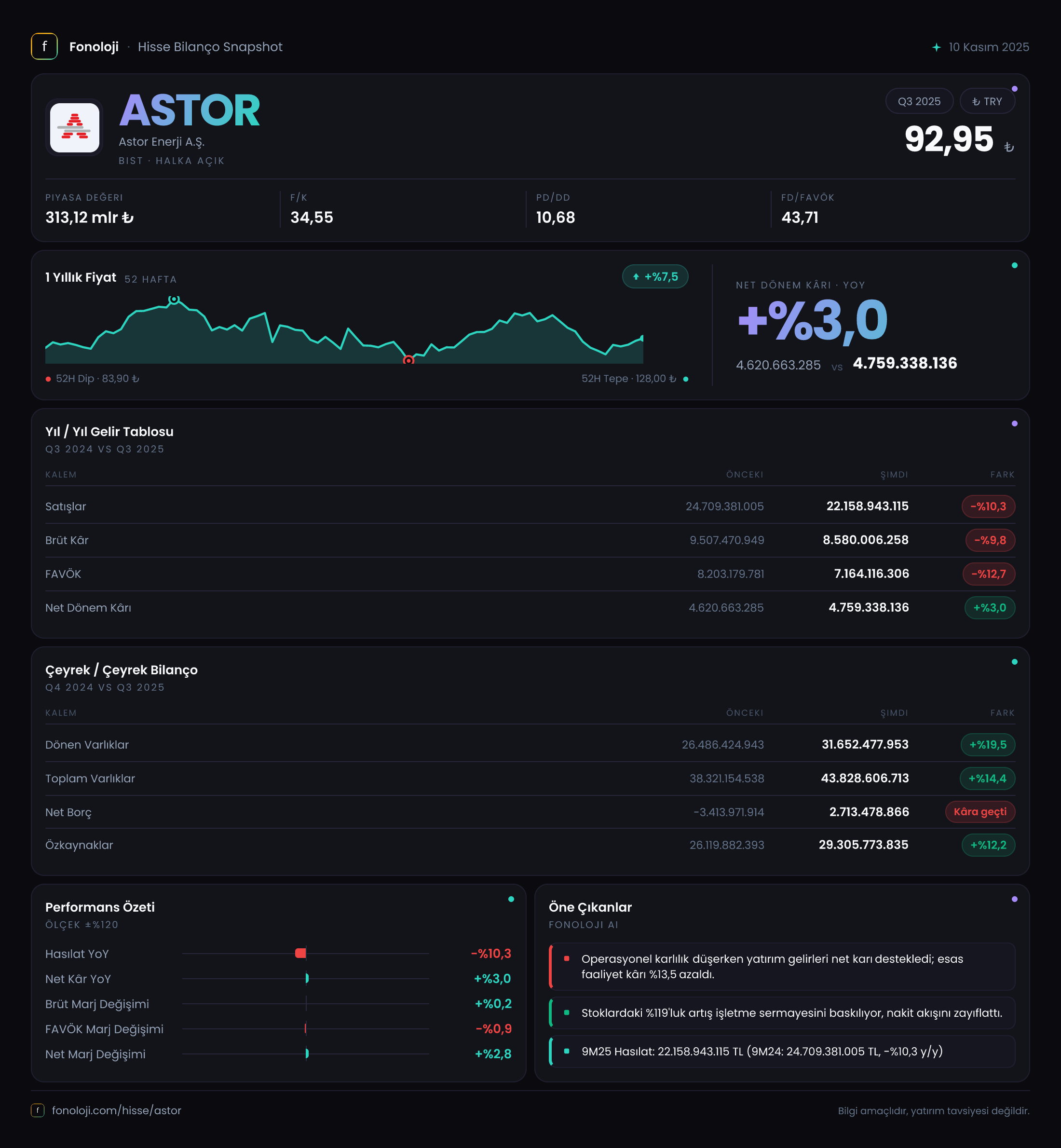1061x1148 pixels.
Task: Click the Çeyrek / Çeyrek Bilanço heading
Action: pyautogui.click(x=121, y=670)
